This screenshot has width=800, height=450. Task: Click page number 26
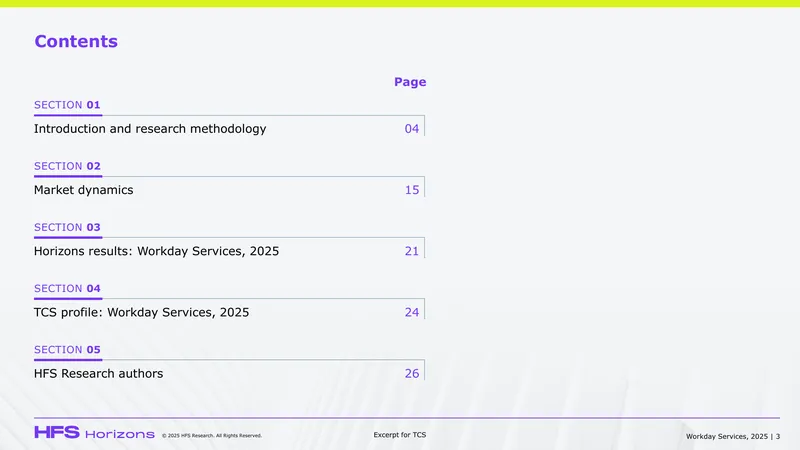click(412, 373)
